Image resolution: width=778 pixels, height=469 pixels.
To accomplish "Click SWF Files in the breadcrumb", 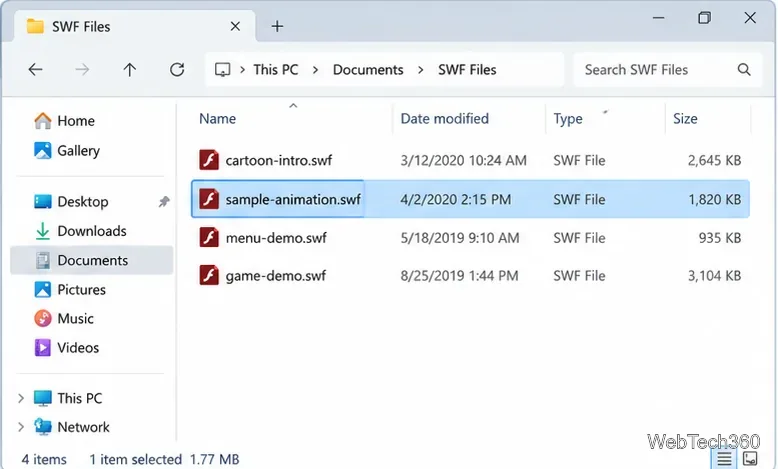I will click(x=467, y=69).
